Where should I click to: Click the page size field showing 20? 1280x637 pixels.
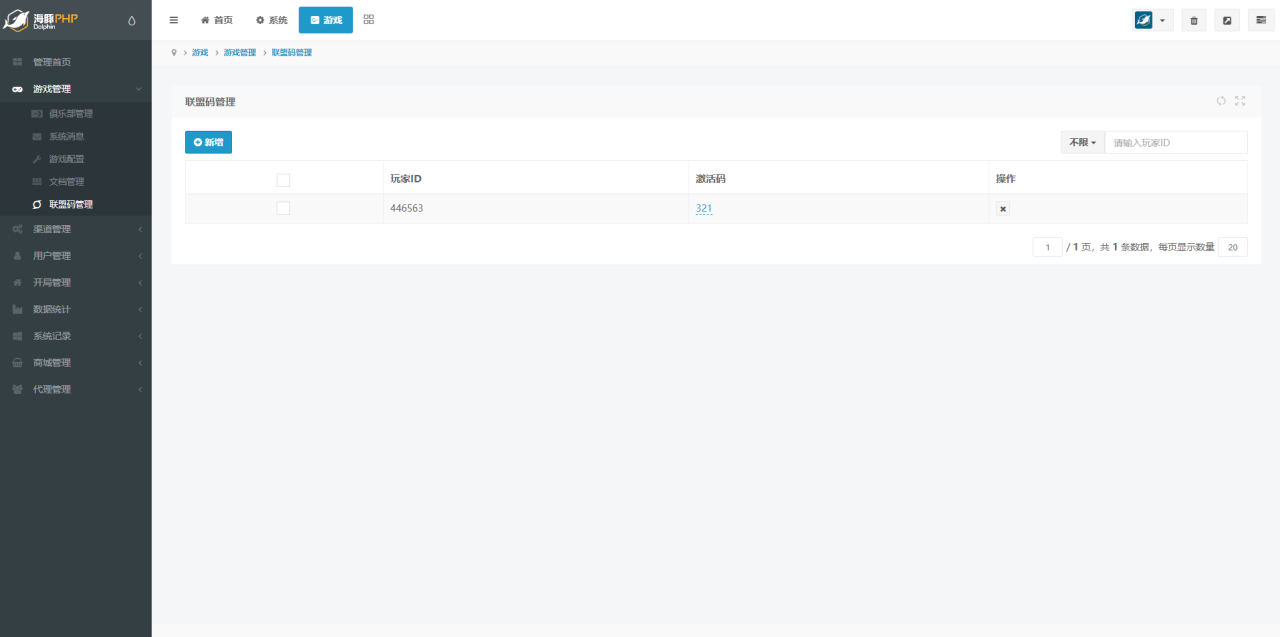click(1232, 247)
